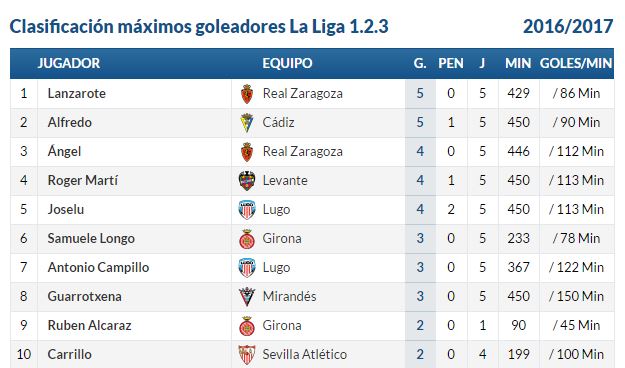Click the GOLES/MIN column header
Image resolution: width=625 pixels, height=368 pixels.
coord(576,63)
